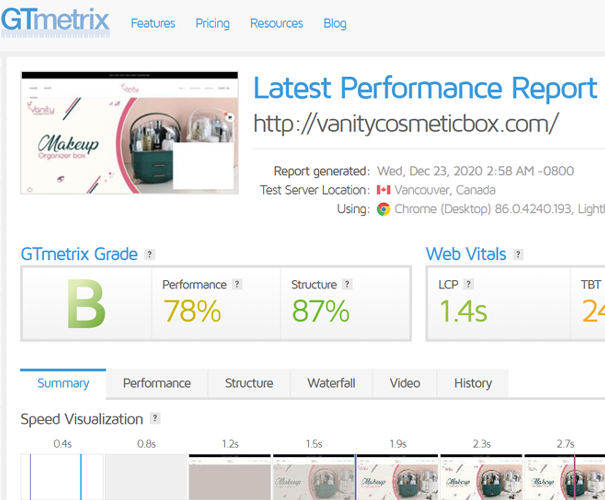
Task: Click the vanitycosmeticbox site screenshot thumbnail
Action: (129, 132)
